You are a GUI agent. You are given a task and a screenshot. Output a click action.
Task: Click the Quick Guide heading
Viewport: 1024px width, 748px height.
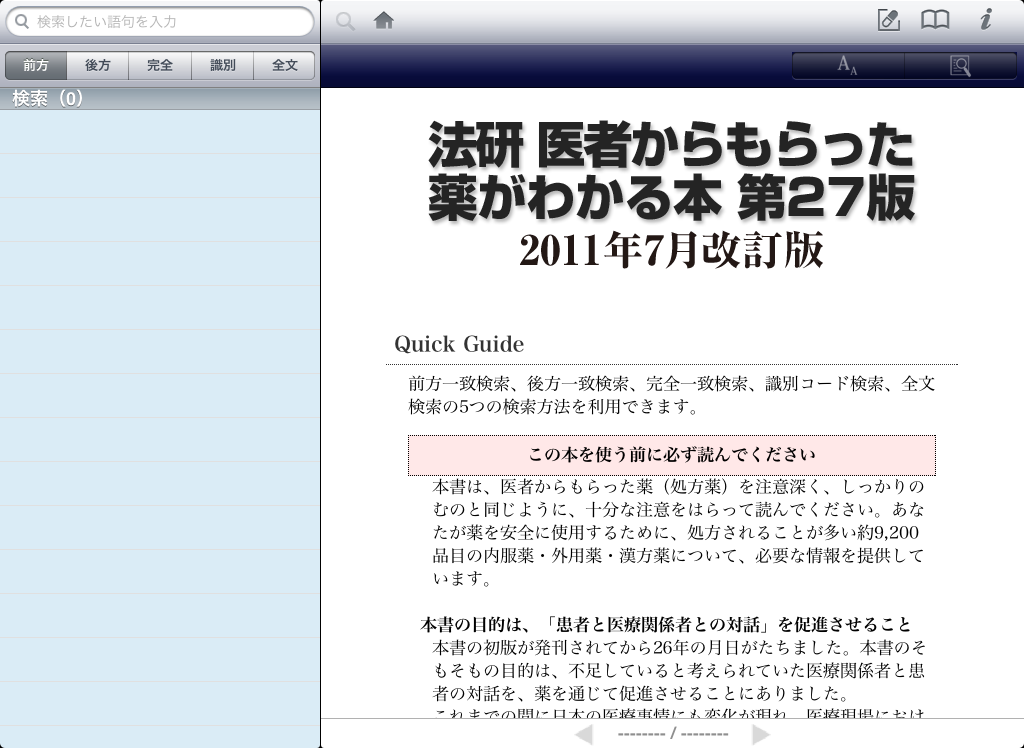(x=459, y=344)
